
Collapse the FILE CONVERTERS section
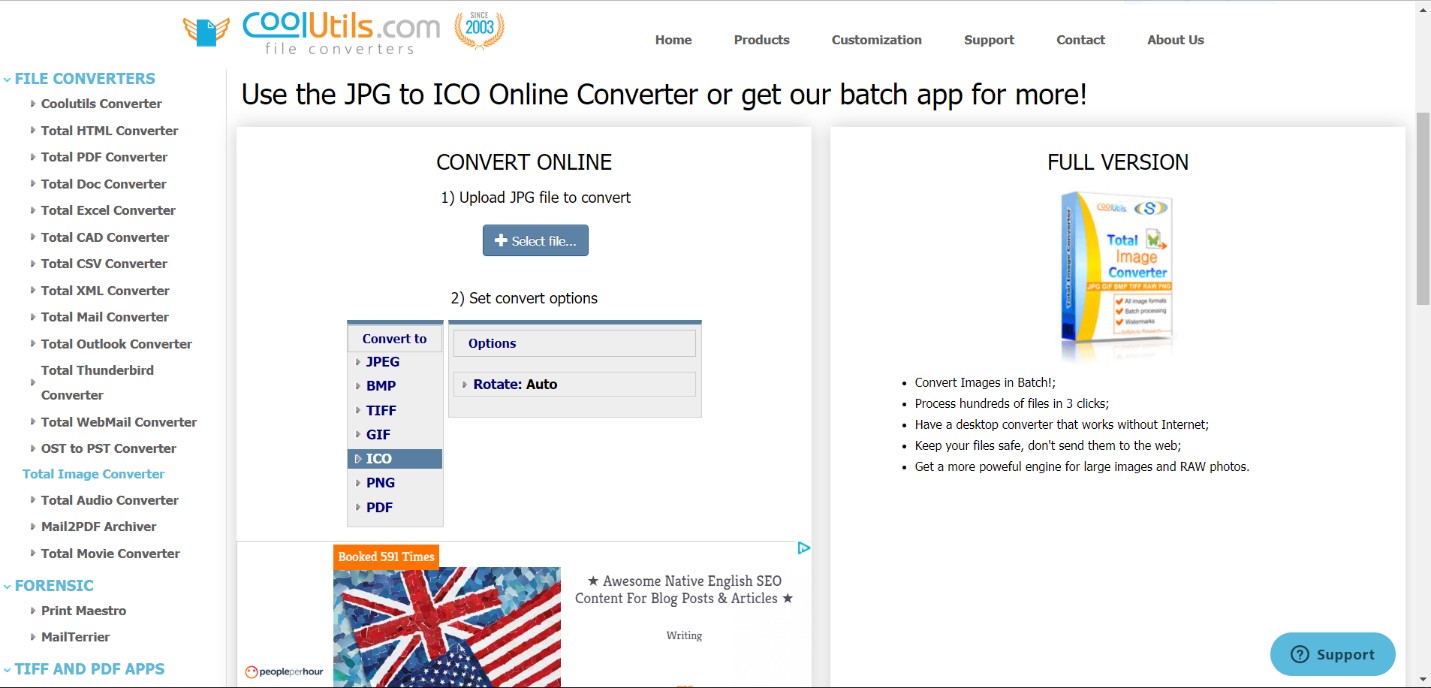tap(79, 78)
